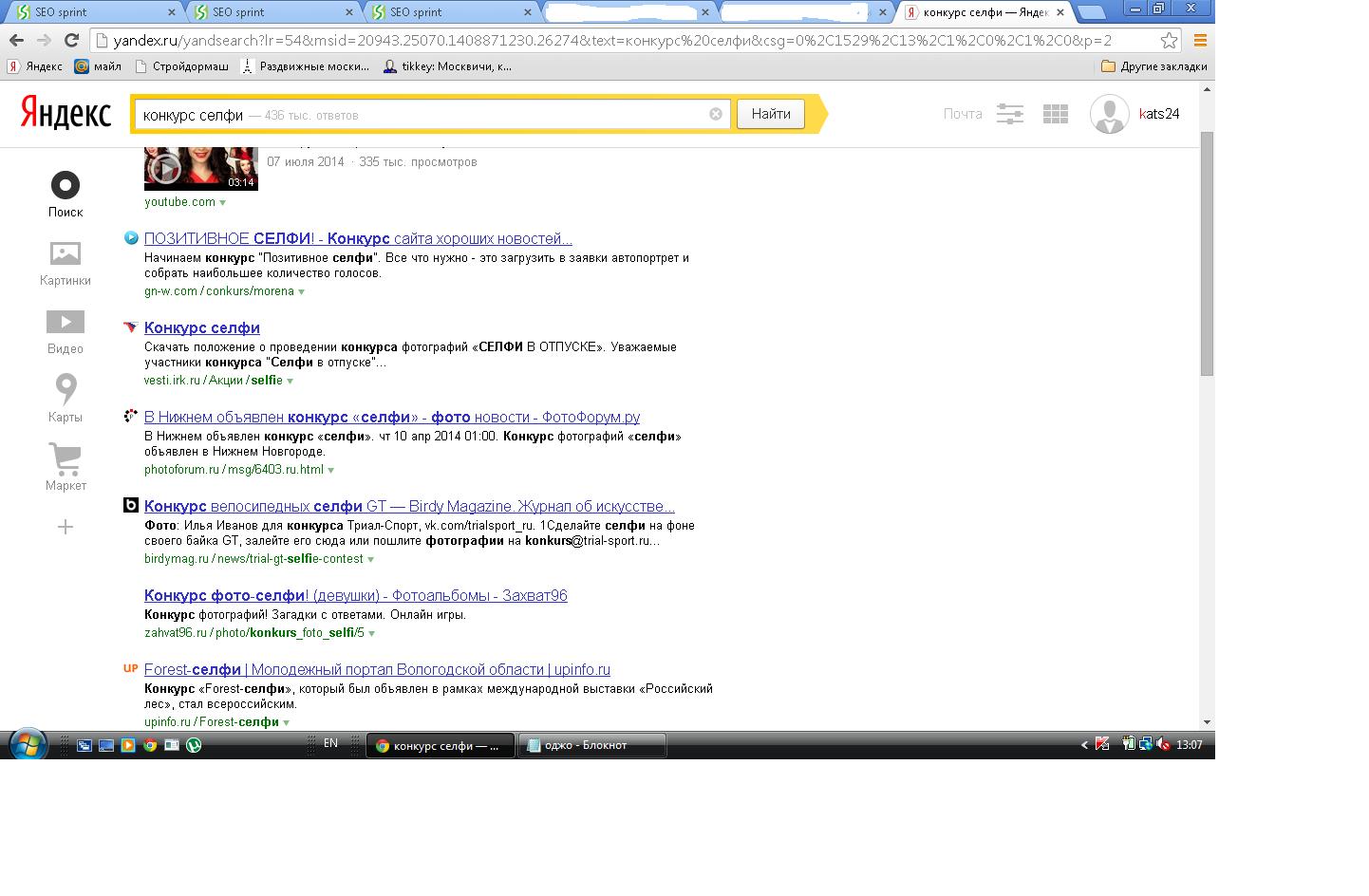
Task: Show hidden tray icons arrow
Action: pyautogui.click(x=1084, y=745)
